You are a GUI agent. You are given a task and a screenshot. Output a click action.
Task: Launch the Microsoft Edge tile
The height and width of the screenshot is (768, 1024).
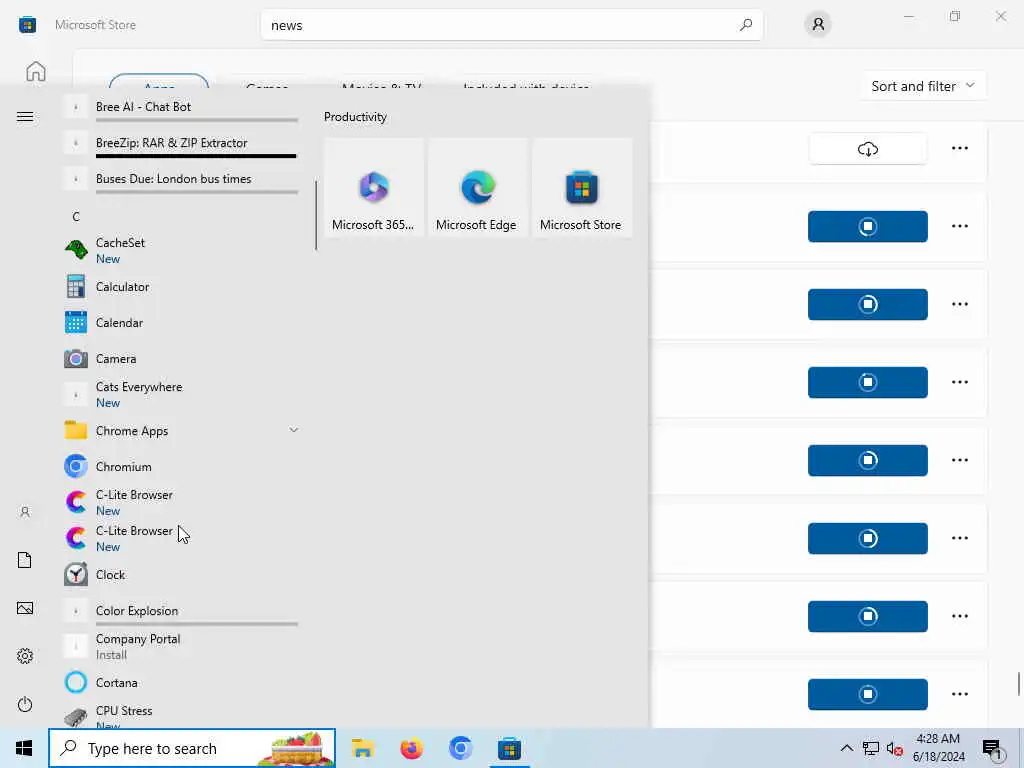coord(477,188)
